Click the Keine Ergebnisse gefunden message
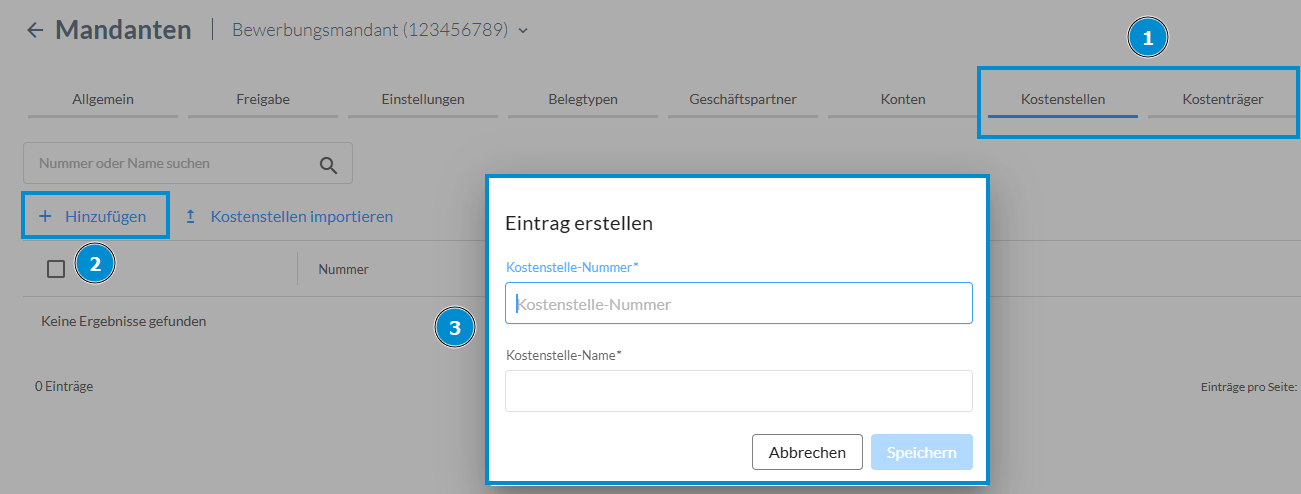1301x494 pixels. point(124,321)
